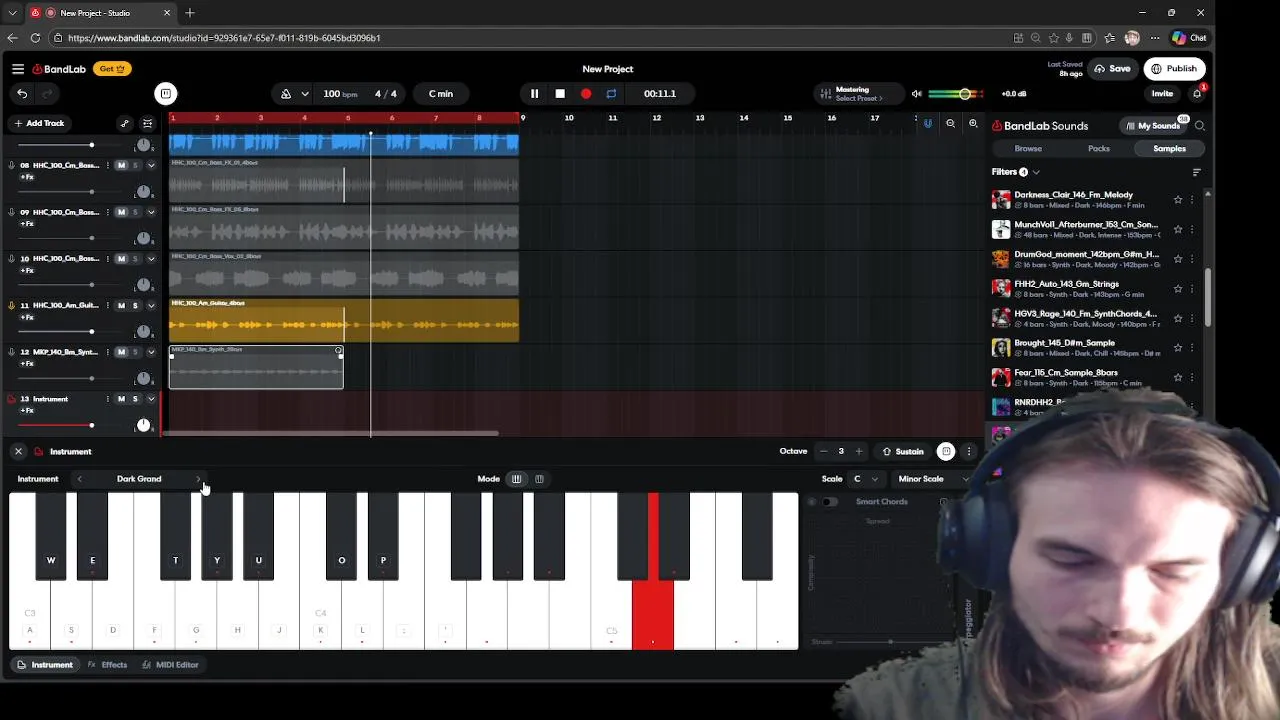Viewport: 1280px width, 720px height.
Task: Switch to the Effects tab
Action: point(107,665)
